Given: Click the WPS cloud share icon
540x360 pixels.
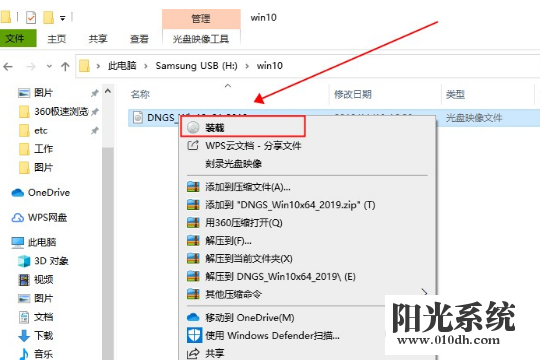Looking at the screenshot, I should (193, 145).
